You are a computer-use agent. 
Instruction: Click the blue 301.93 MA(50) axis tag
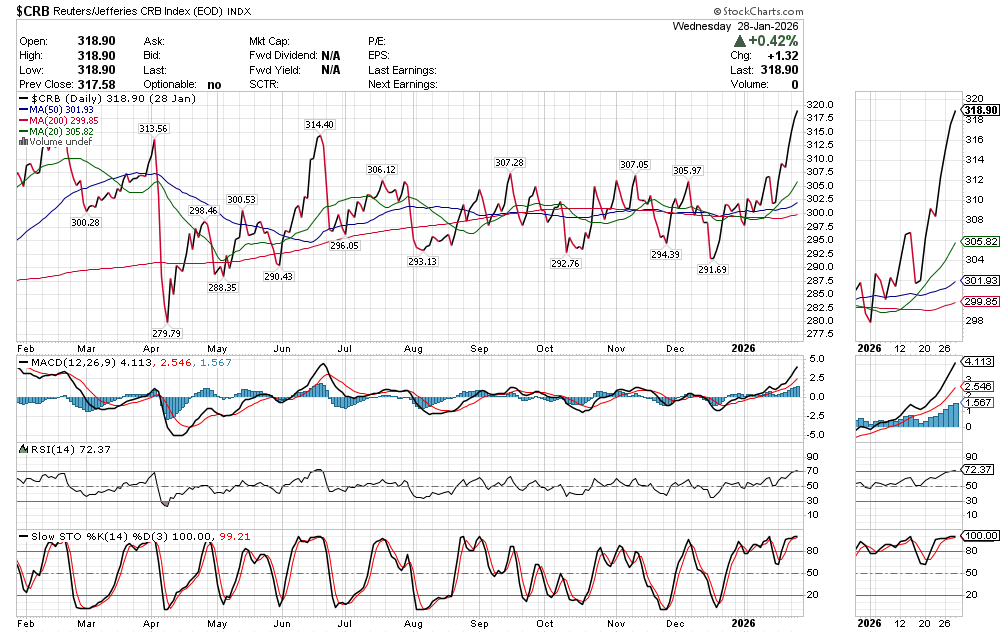[980, 282]
